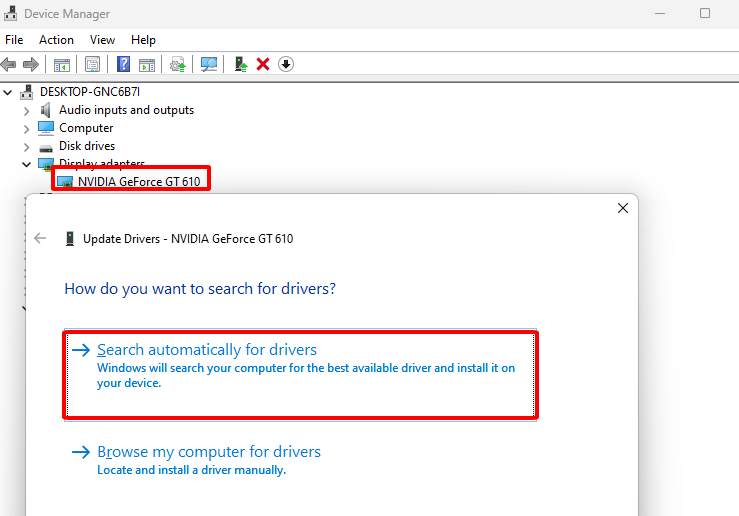Click the Device Manager title bar icon
The width and height of the screenshot is (739, 516).
[x=11, y=13]
